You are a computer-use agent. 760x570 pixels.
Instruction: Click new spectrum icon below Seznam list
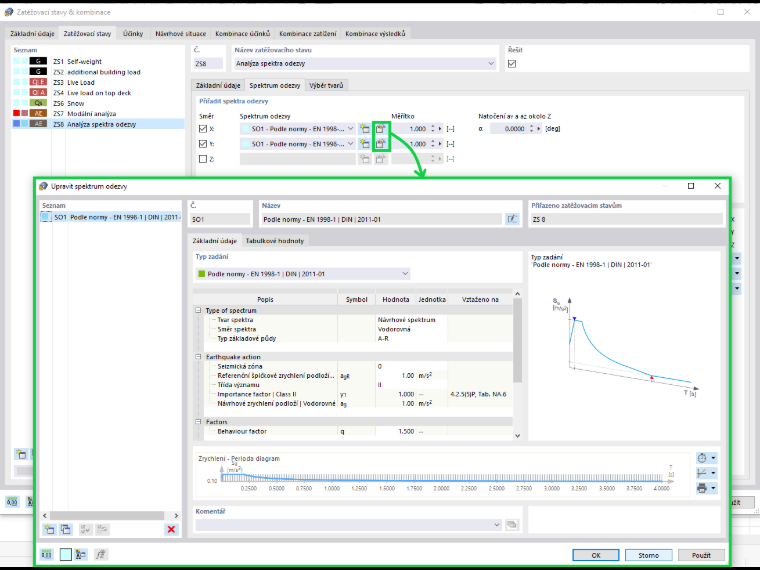49,529
